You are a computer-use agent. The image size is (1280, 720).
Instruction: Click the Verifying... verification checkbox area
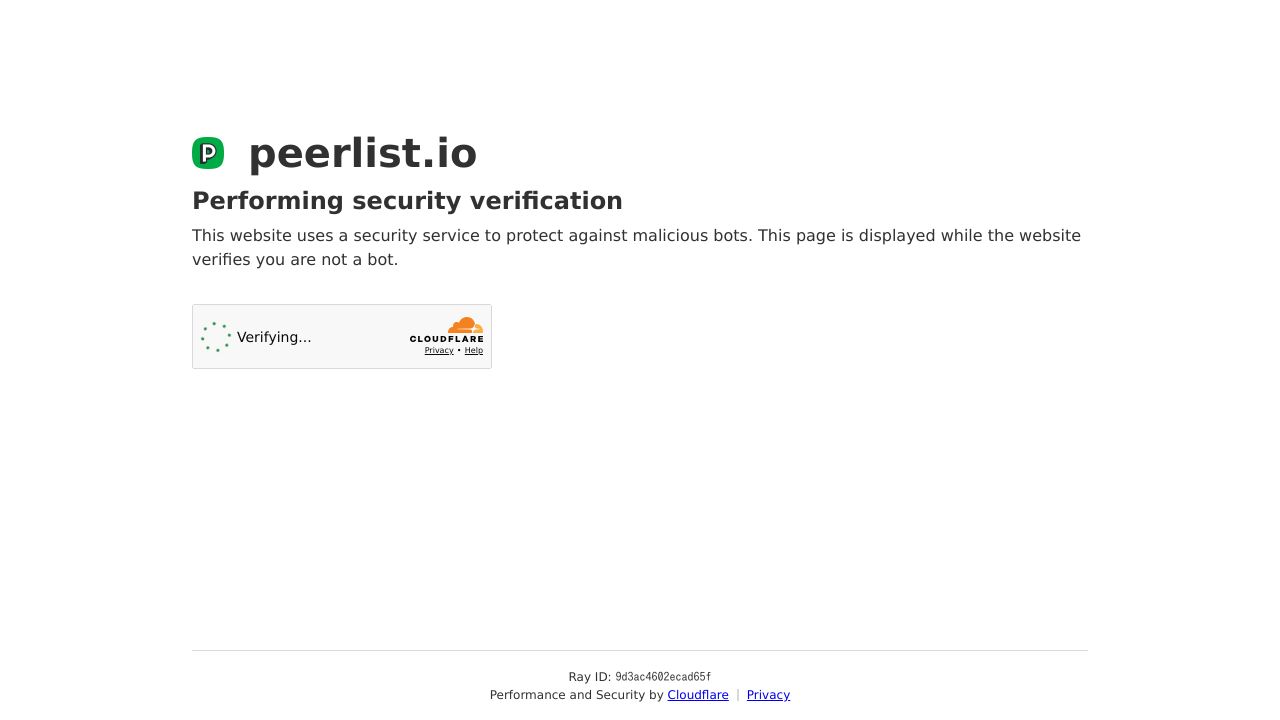274,337
